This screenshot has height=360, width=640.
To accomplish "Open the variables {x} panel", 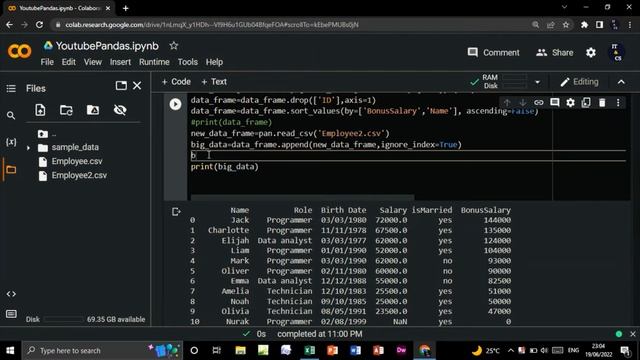I will (11, 142).
